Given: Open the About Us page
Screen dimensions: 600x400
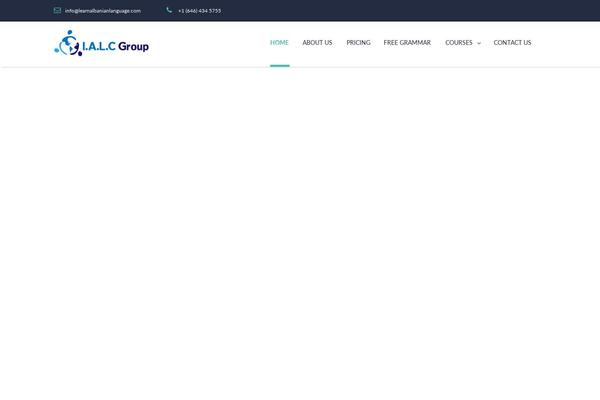Looking at the screenshot, I should (317, 42).
